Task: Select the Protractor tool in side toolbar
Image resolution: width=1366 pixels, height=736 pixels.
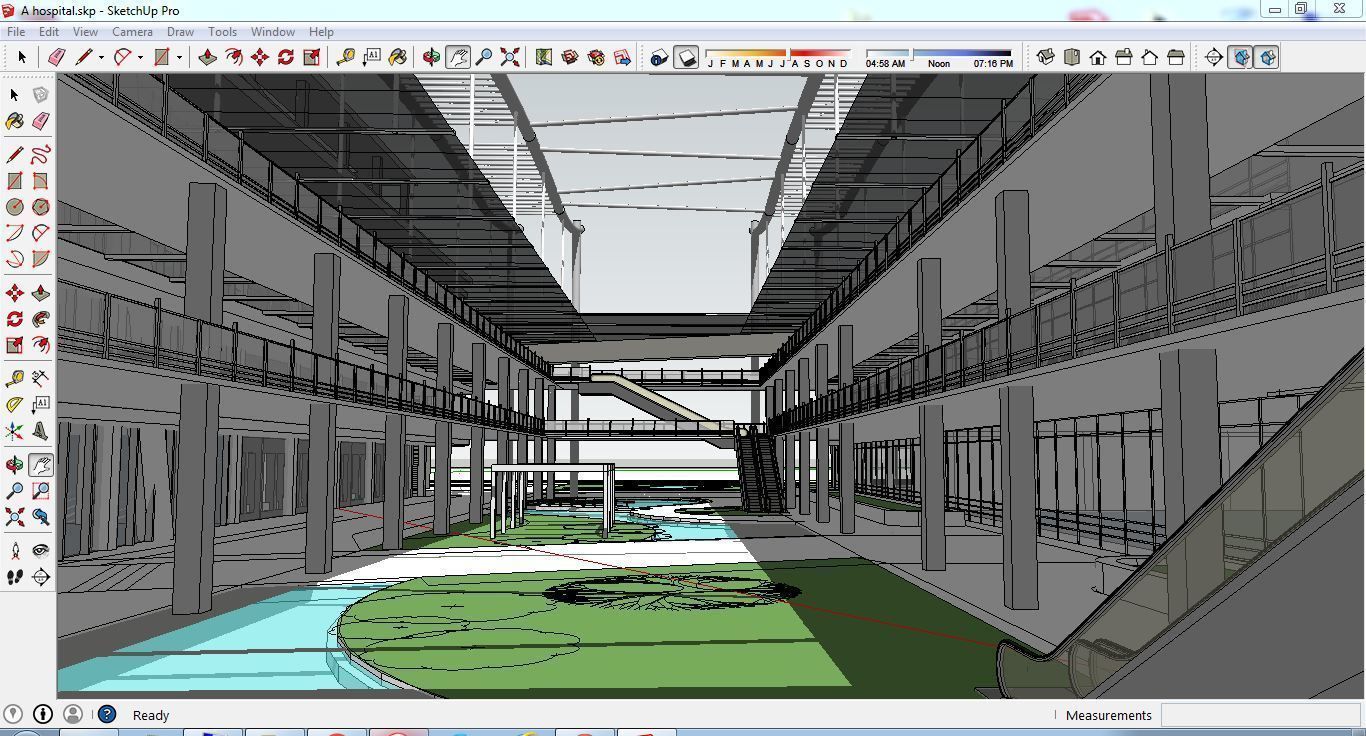Action: point(15,405)
